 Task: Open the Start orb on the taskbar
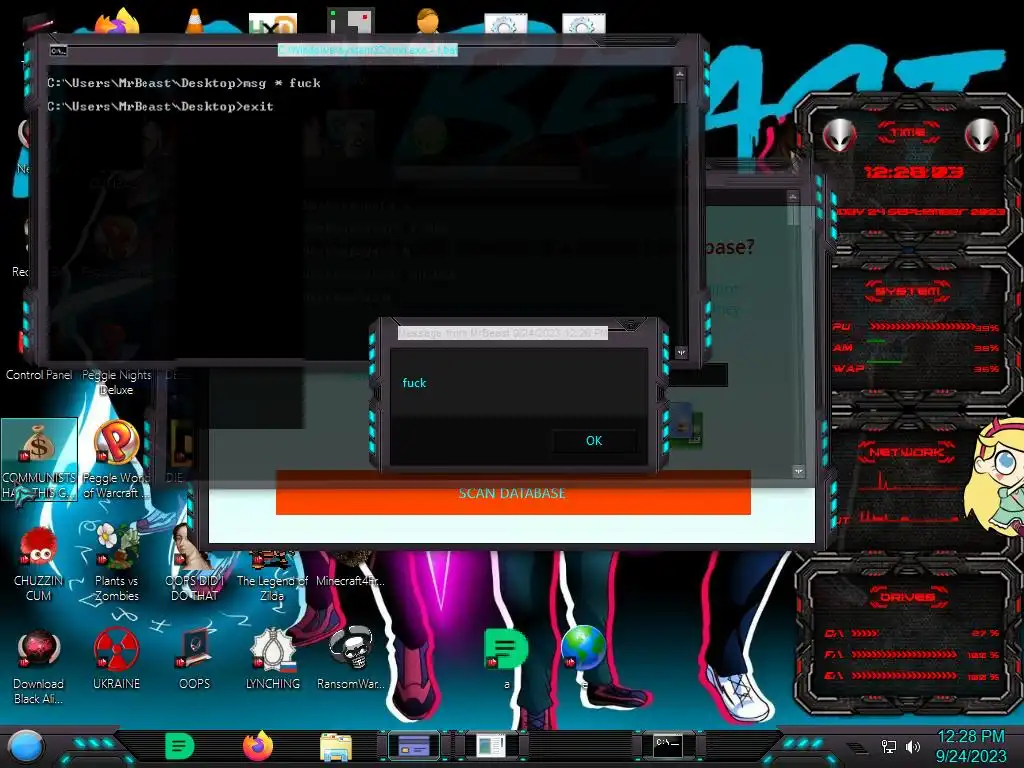coord(26,746)
